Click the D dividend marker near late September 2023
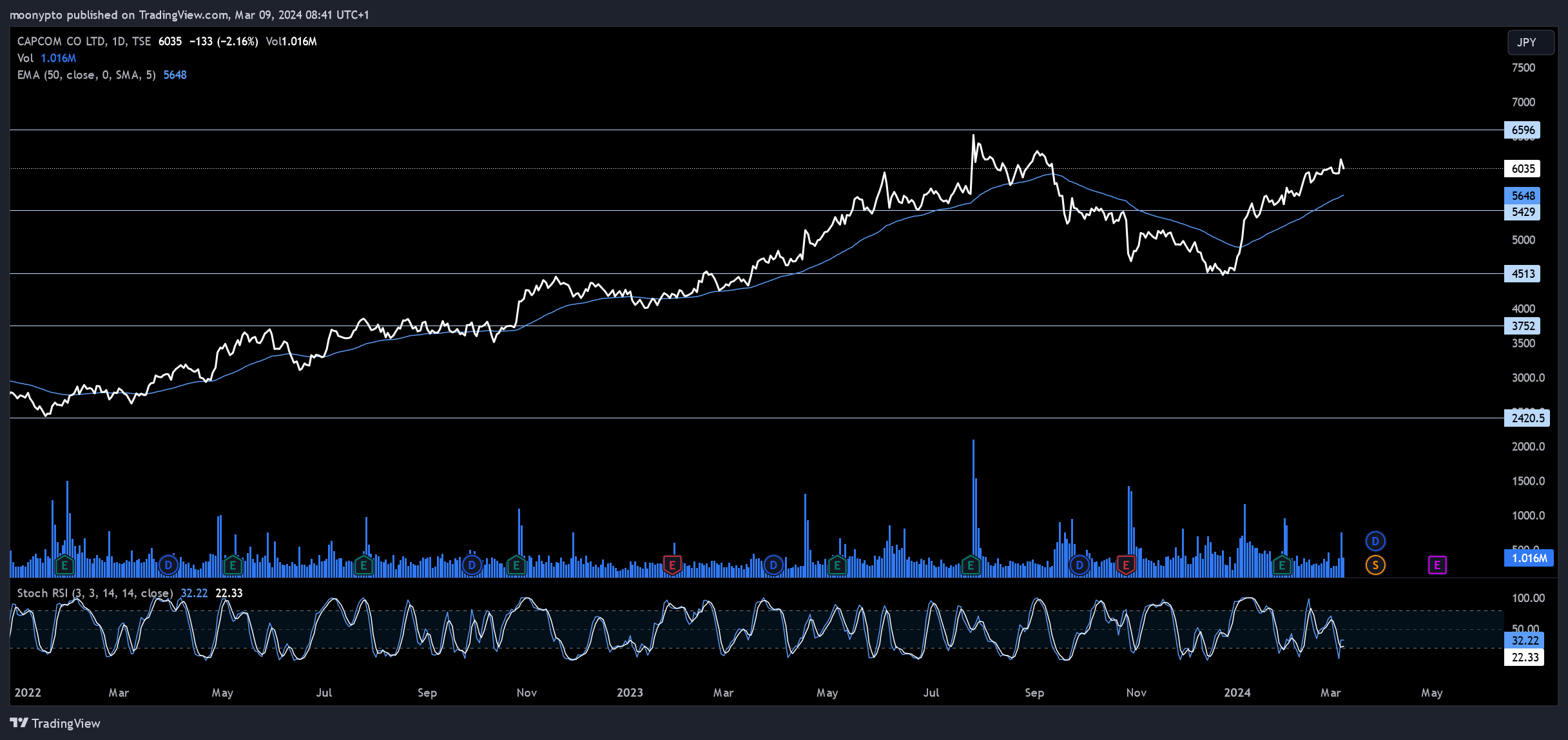 [x=1079, y=565]
